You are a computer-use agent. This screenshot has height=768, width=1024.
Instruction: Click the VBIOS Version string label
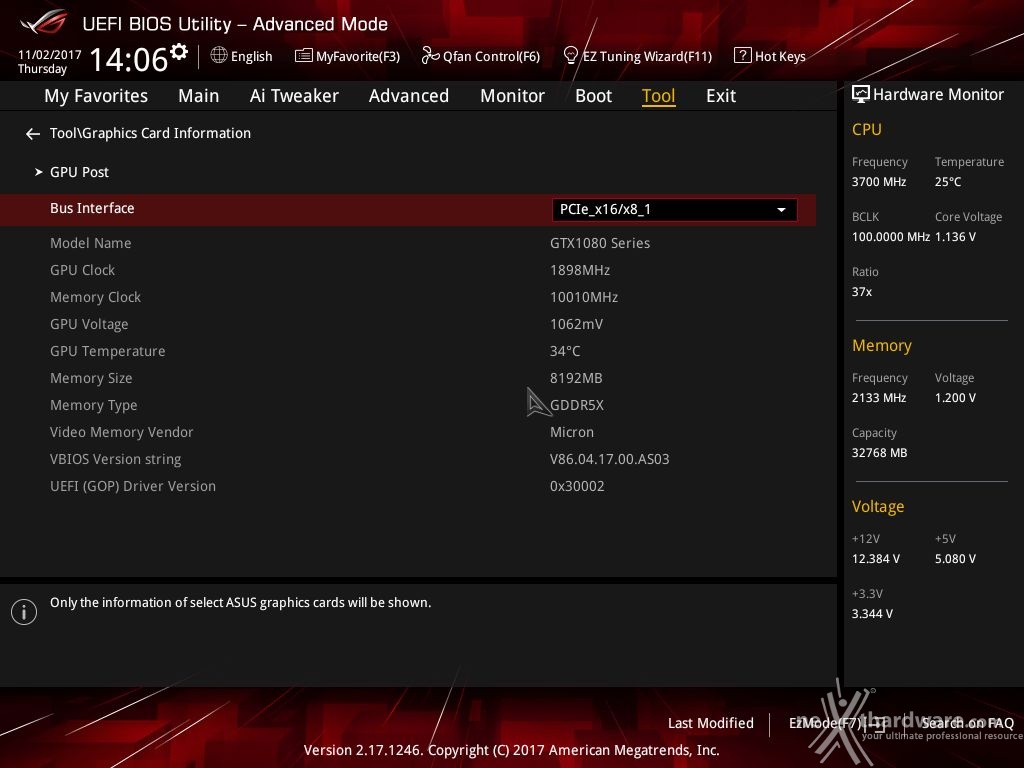click(116, 460)
